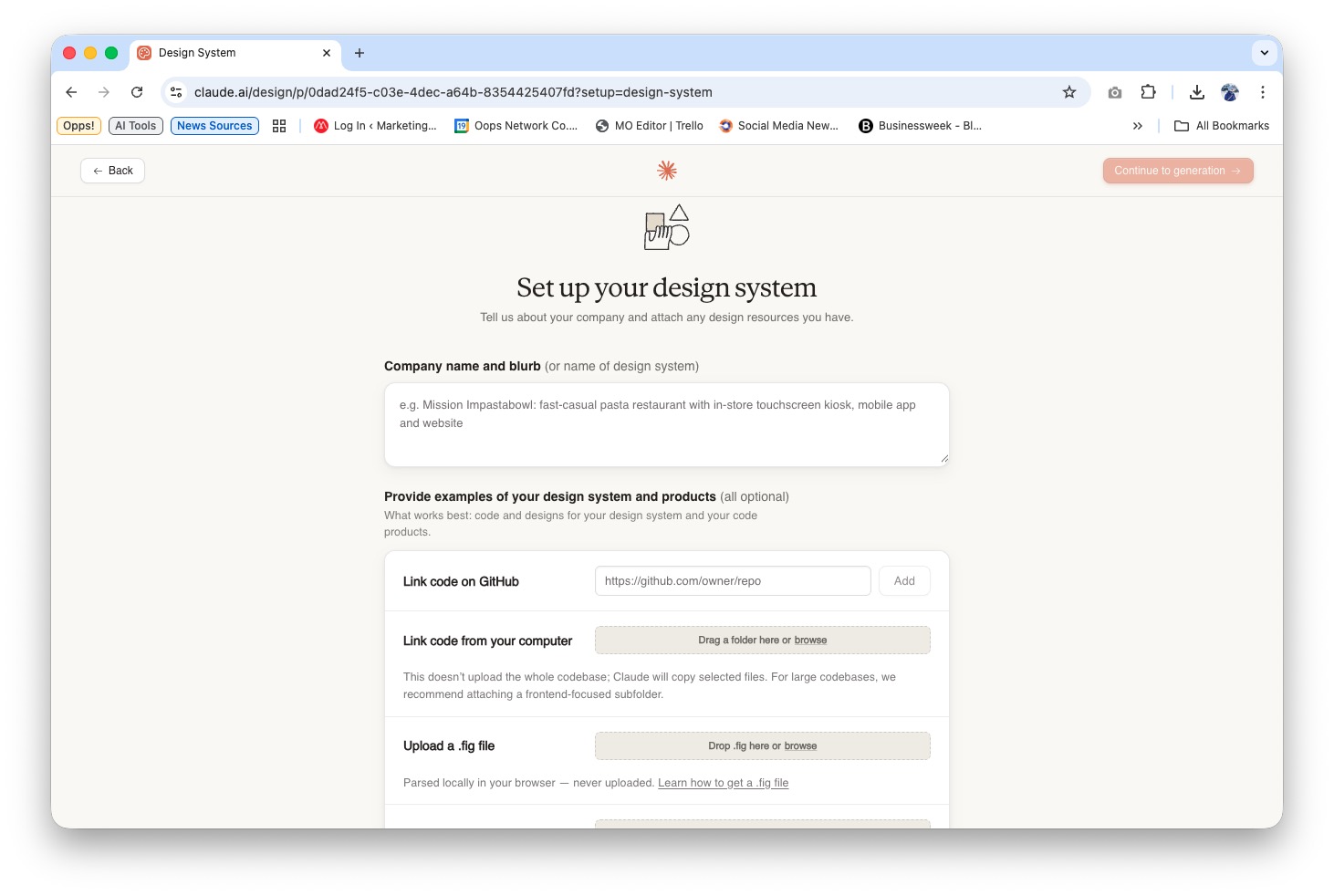Open the All Bookmarks folder
This screenshot has height=896, width=1334.
tap(1222, 126)
